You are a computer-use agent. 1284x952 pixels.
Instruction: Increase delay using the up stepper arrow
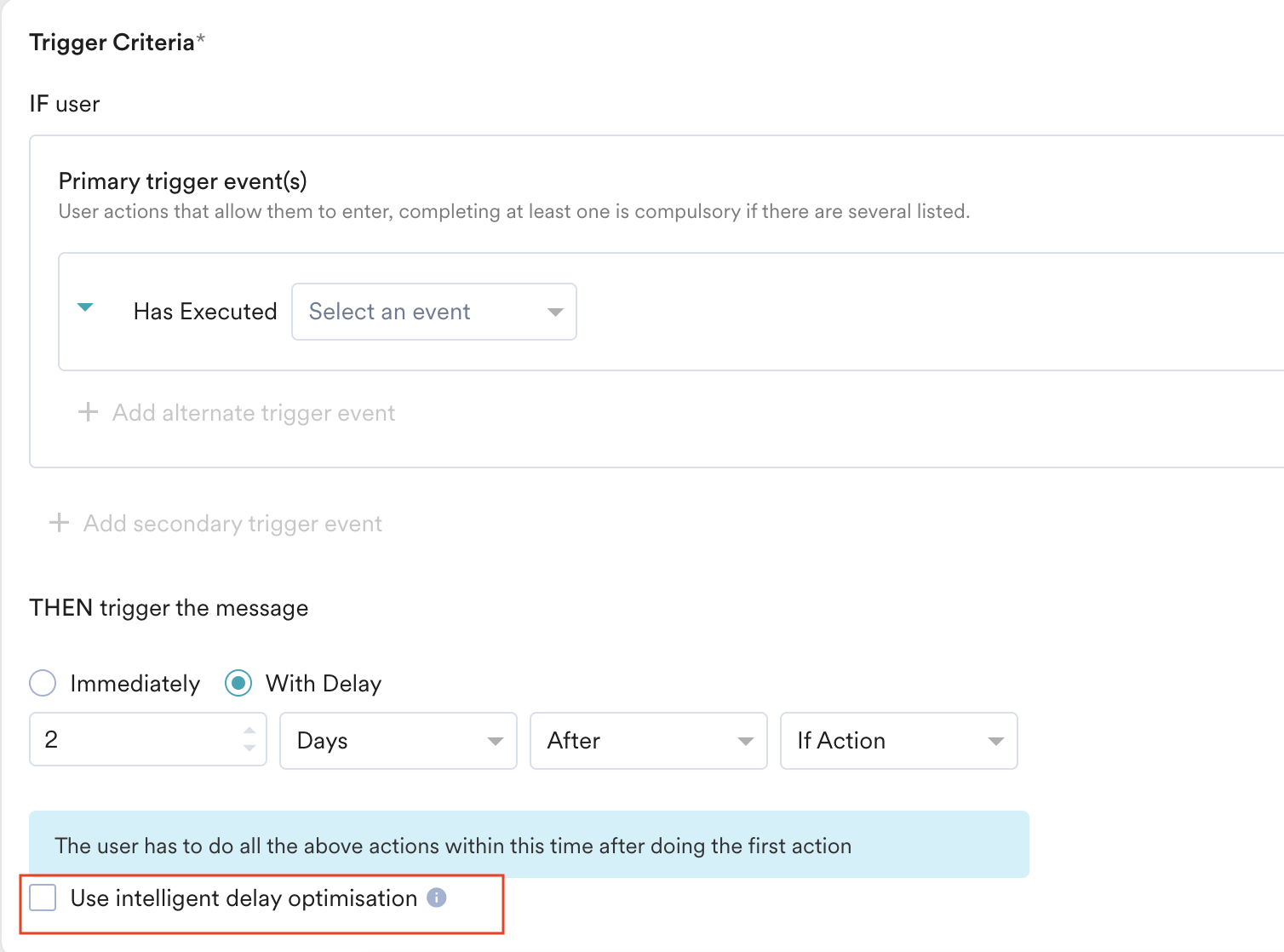[249, 731]
